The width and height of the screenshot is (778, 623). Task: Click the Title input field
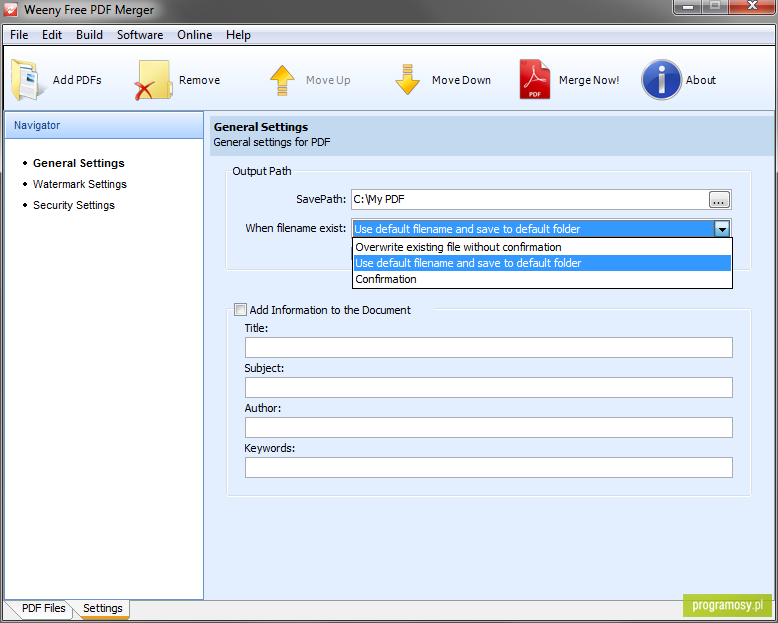click(488, 347)
